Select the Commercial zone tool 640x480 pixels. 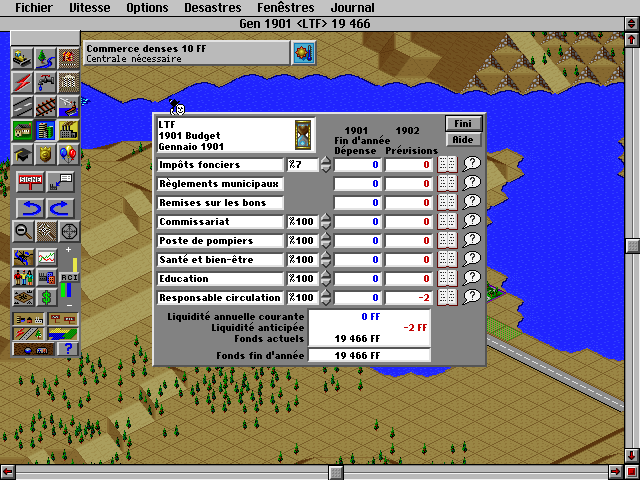[x=45, y=130]
